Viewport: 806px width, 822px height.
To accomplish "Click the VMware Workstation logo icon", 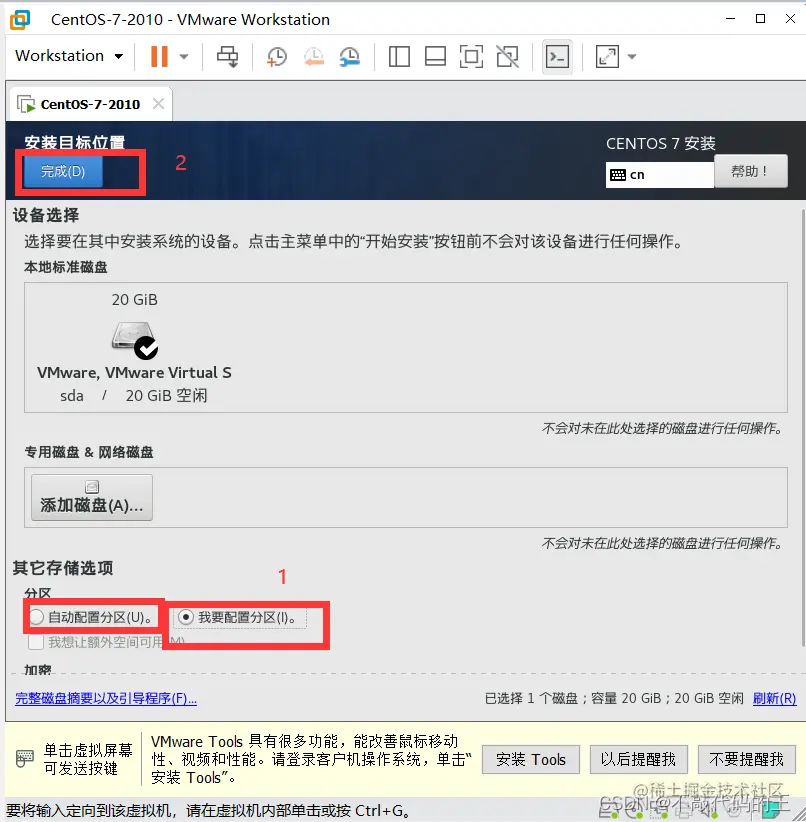I will click(x=20, y=19).
